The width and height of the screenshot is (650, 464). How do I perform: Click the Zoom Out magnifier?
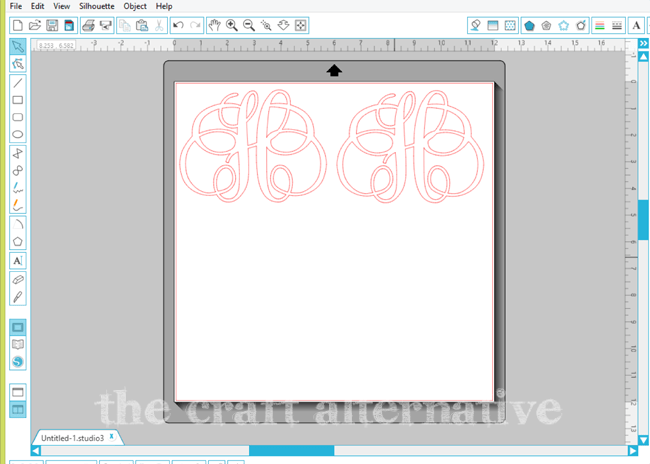coord(249,25)
